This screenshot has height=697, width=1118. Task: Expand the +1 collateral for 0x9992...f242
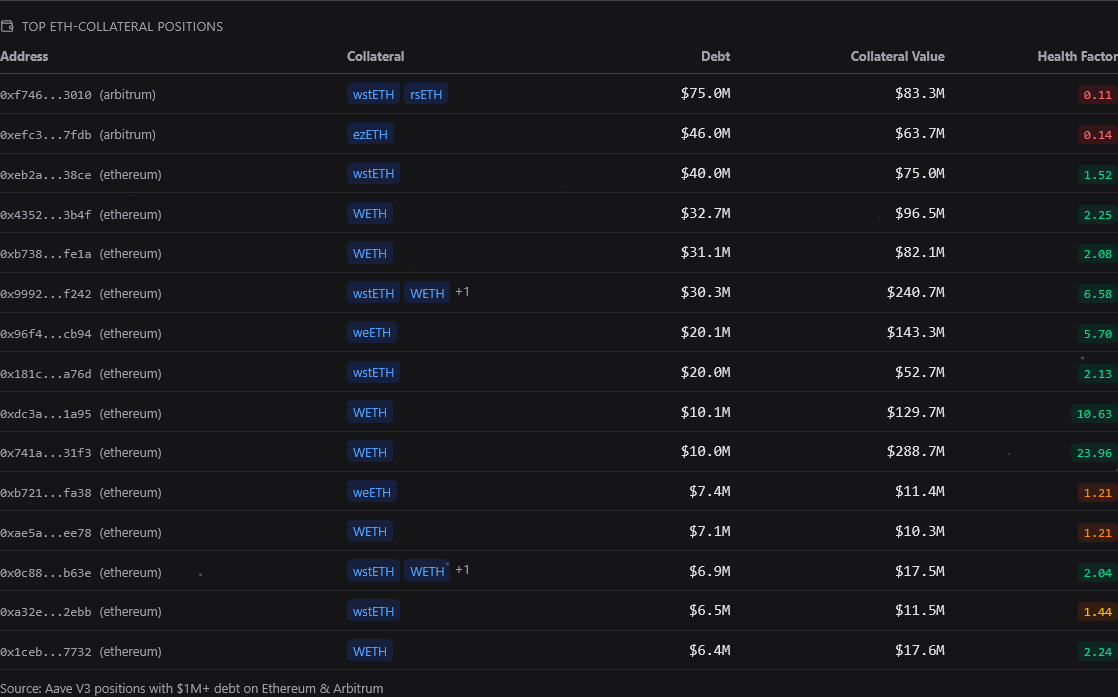[x=462, y=292]
